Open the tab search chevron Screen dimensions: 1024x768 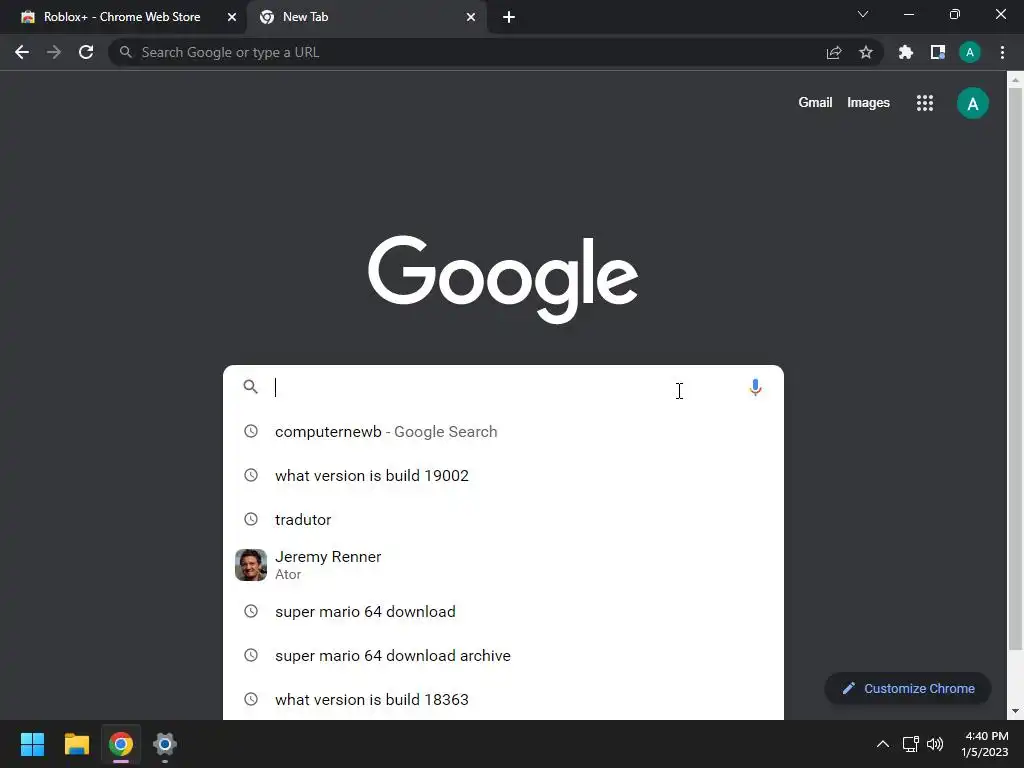pos(863,14)
